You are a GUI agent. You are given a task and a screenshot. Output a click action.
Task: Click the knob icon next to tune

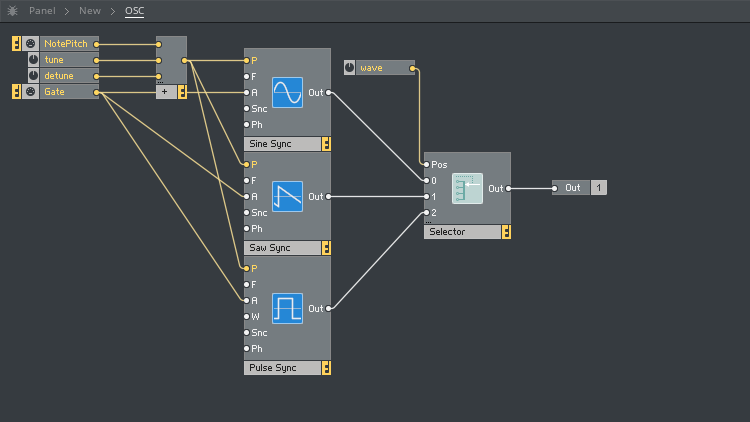coord(33,60)
